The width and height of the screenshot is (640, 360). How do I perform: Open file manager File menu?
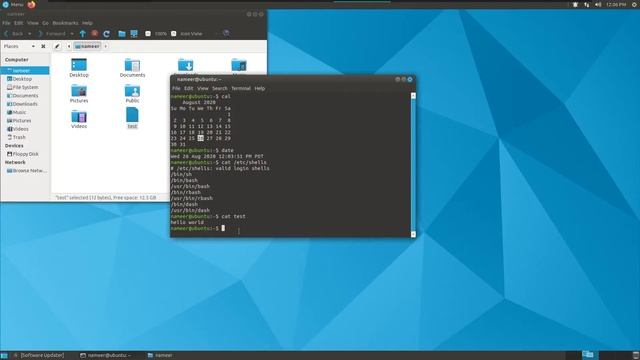pyautogui.click(x=6, y=23)
